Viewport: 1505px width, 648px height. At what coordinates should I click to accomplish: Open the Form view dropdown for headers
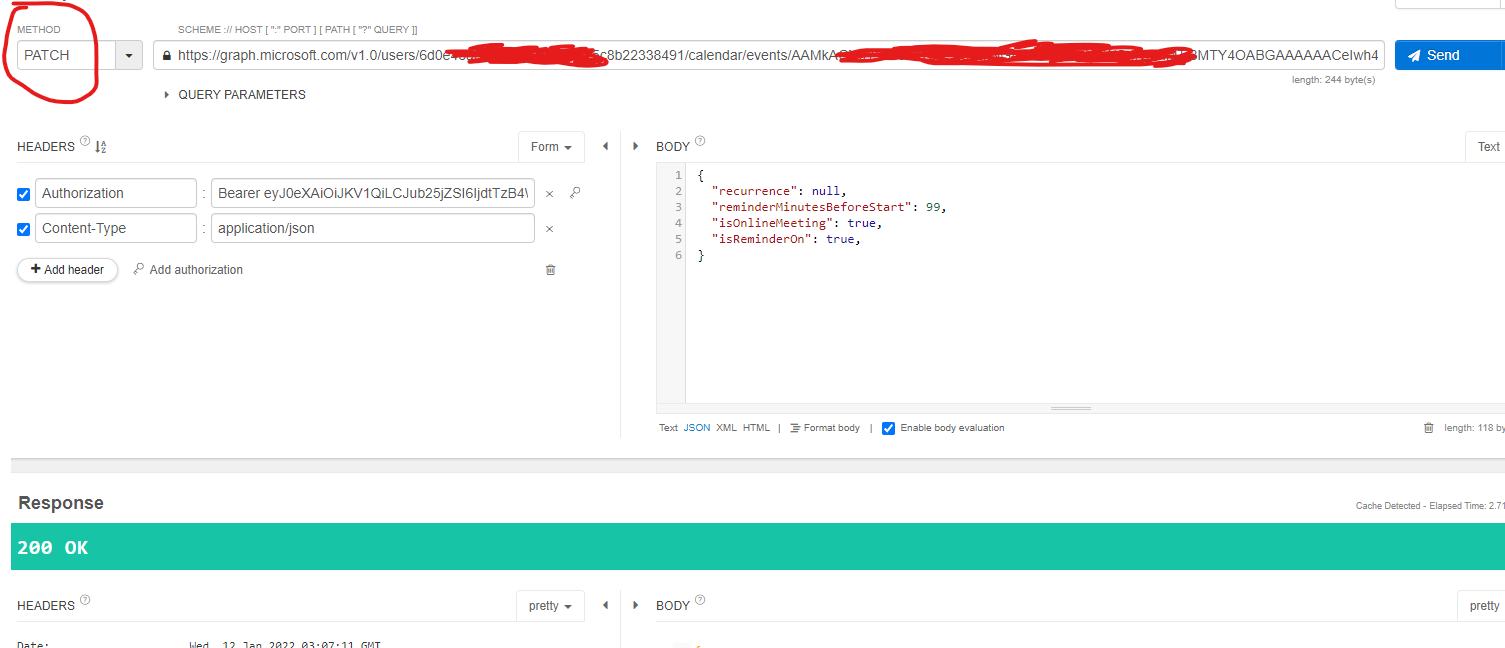pyautogui.click(x=551, y=147)
